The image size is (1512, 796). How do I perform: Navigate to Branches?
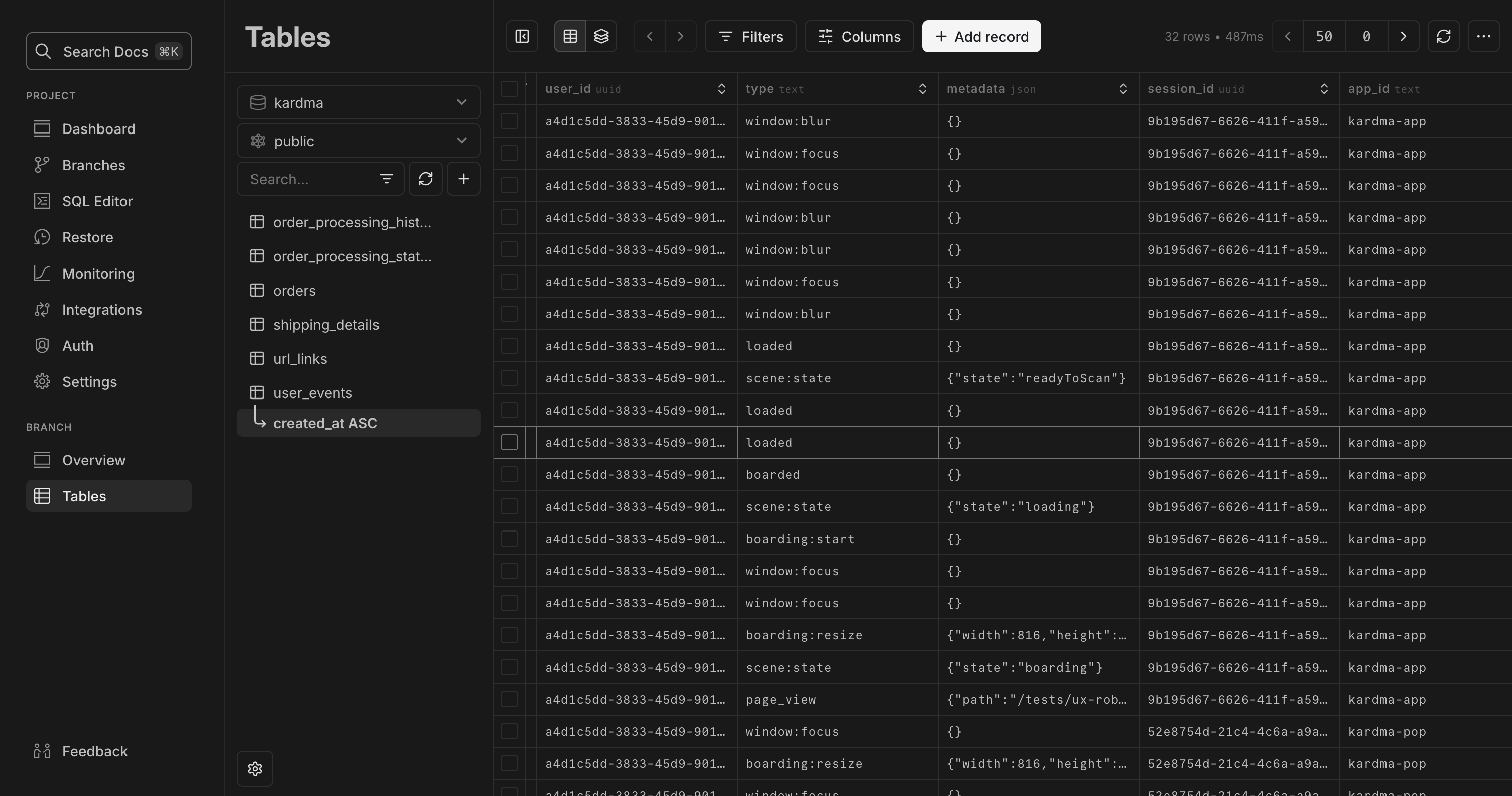93,165
